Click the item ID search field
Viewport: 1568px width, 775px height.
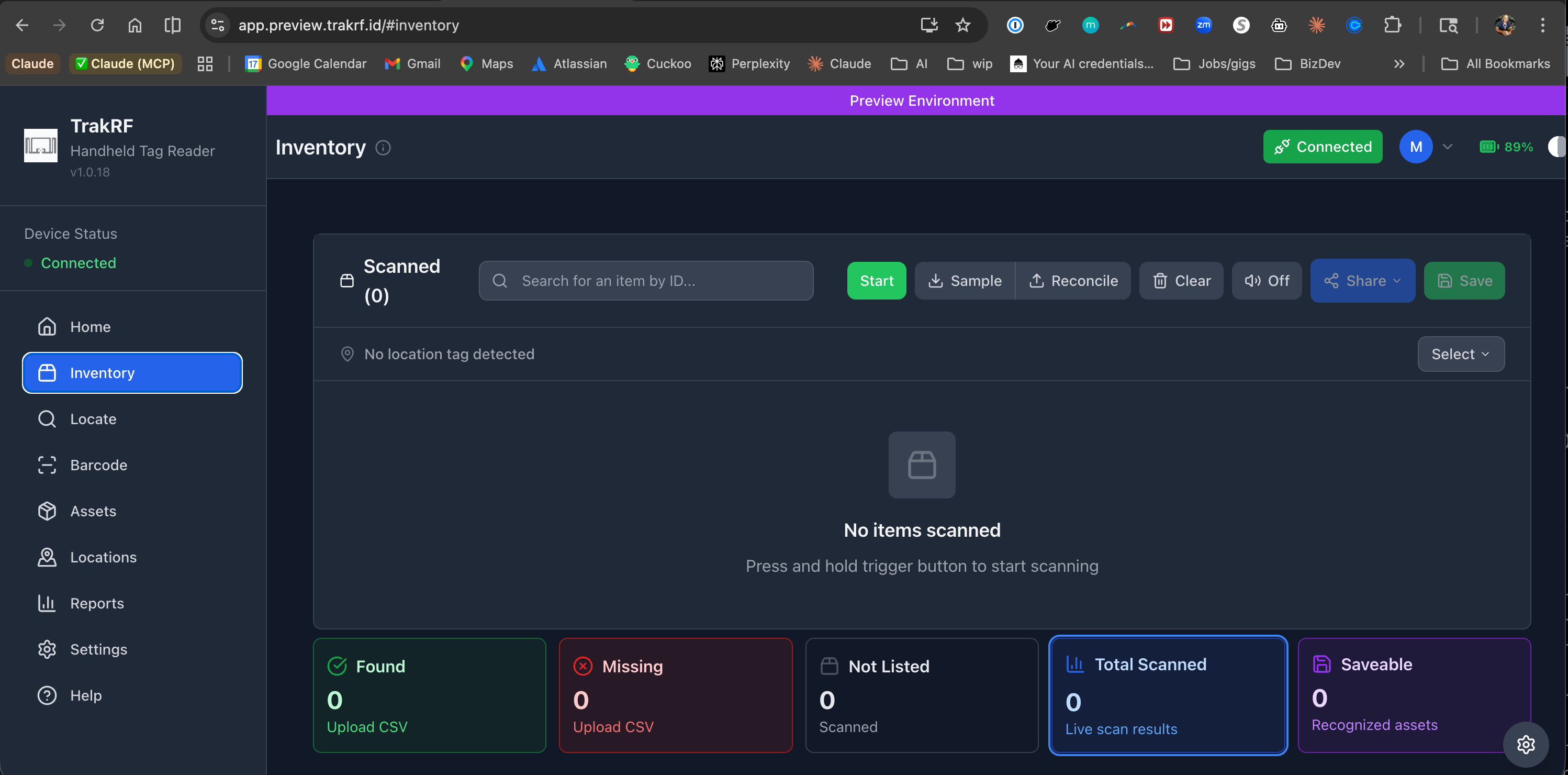(x=646, y=281)
